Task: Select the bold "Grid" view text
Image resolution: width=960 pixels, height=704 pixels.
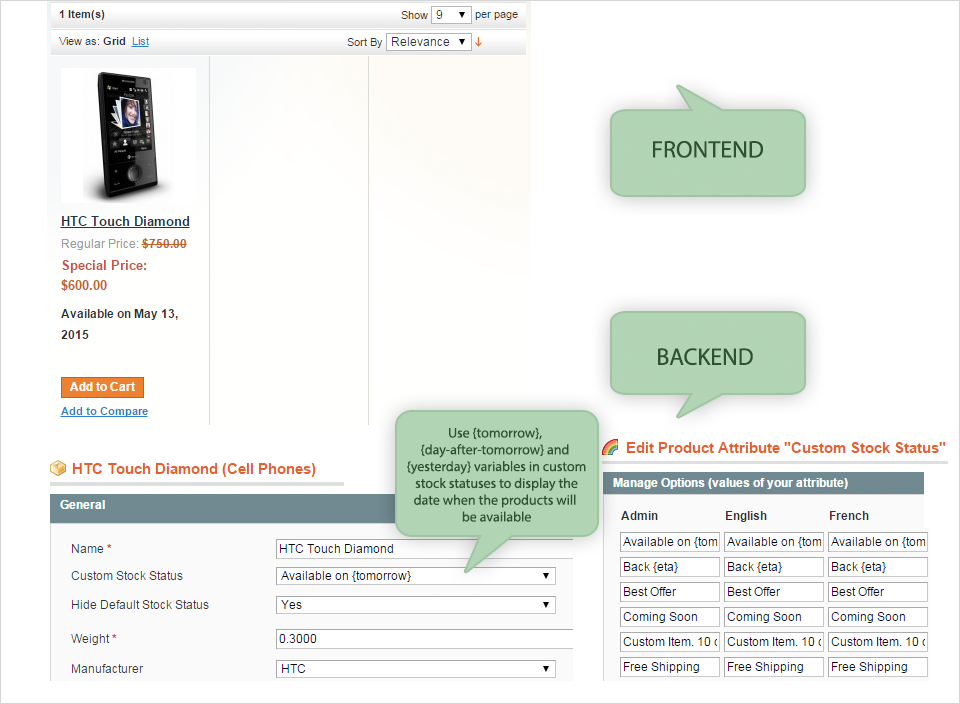Action: click(x=114, y=41)
